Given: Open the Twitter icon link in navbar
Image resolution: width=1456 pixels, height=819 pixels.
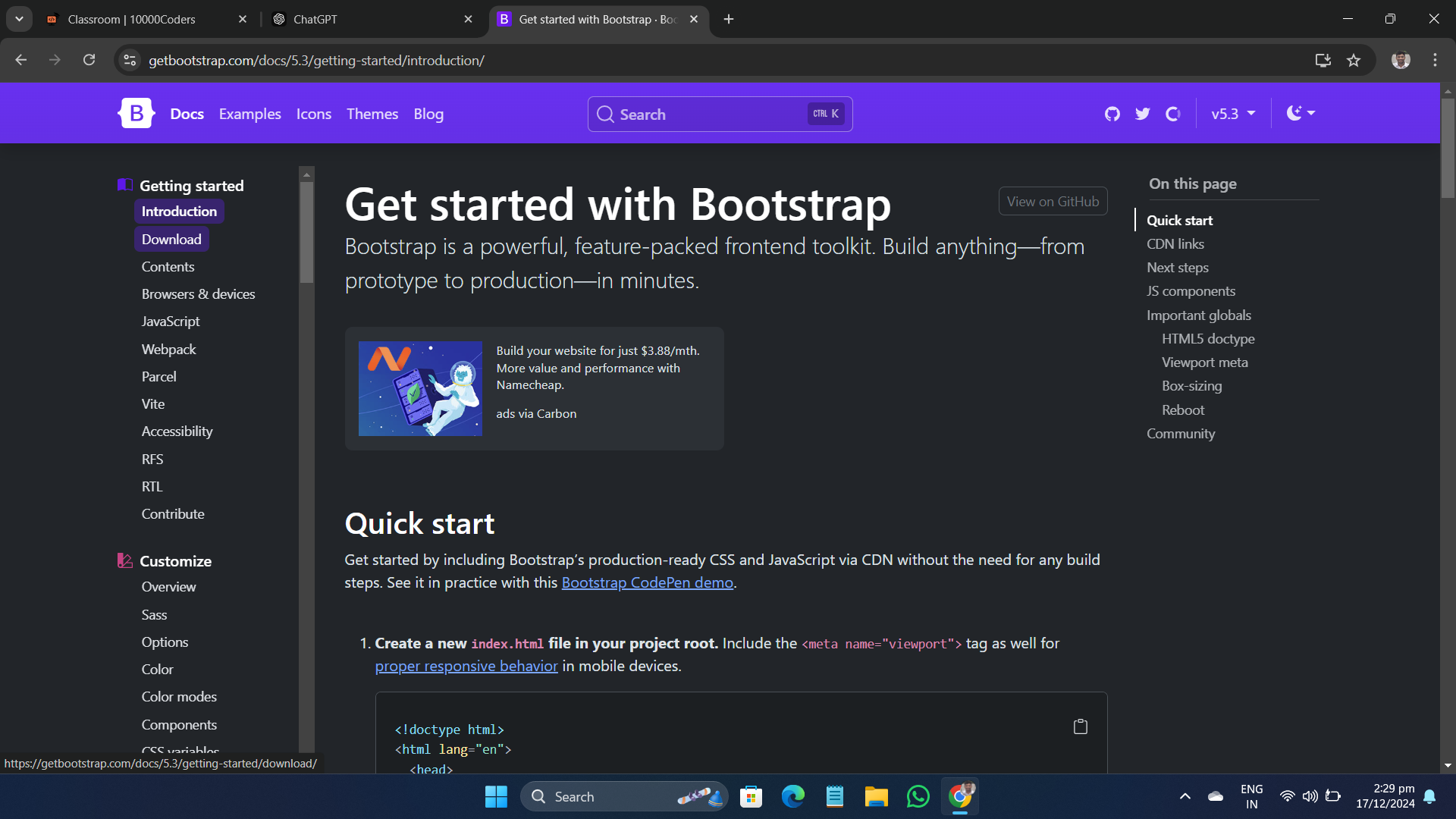Looking at the screenshot, I should pyautogui.click(x=1143, y=114).
